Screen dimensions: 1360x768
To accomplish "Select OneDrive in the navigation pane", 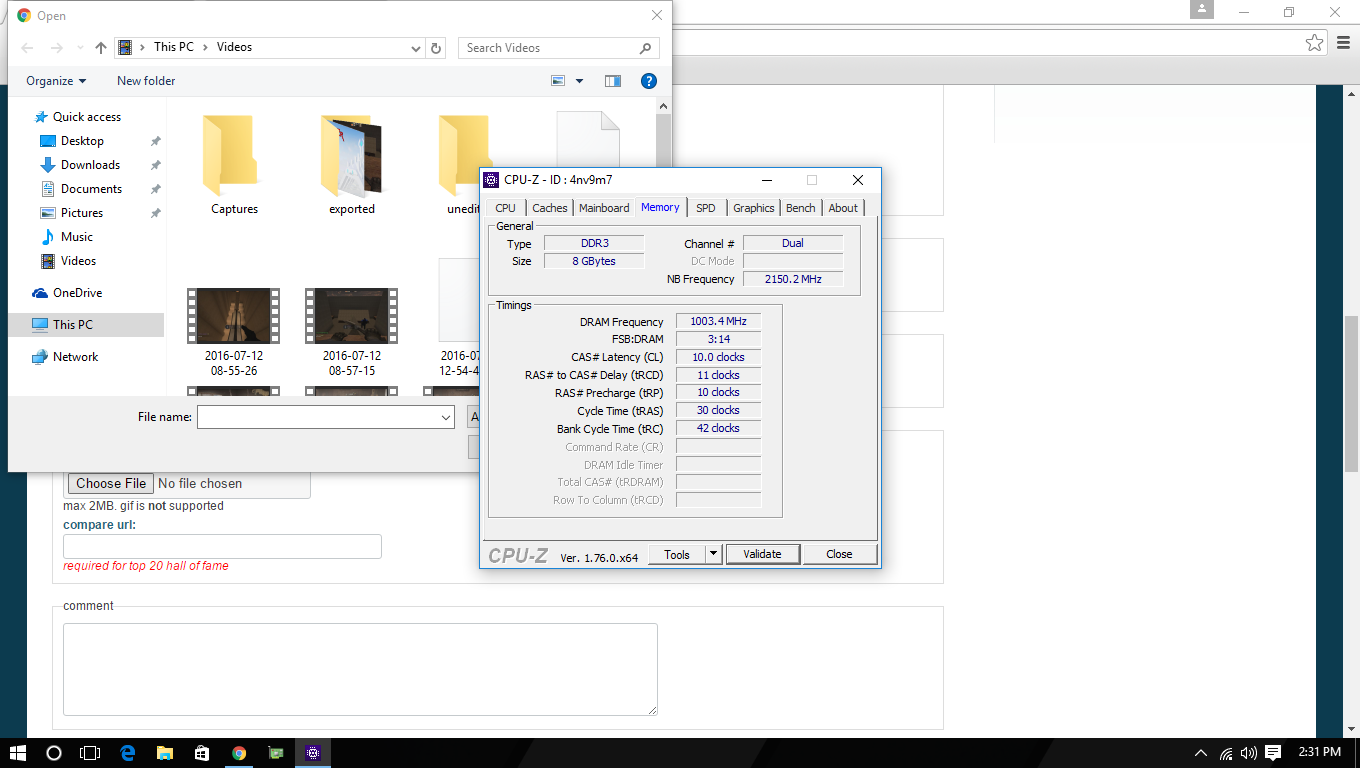I will coord(78,293).
